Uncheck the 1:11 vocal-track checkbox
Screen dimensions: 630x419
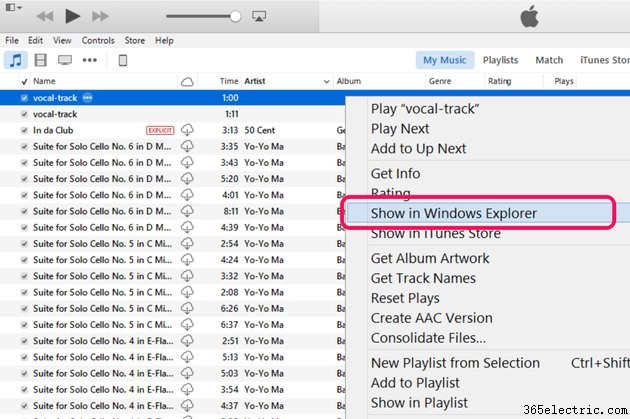click(24, 114)
